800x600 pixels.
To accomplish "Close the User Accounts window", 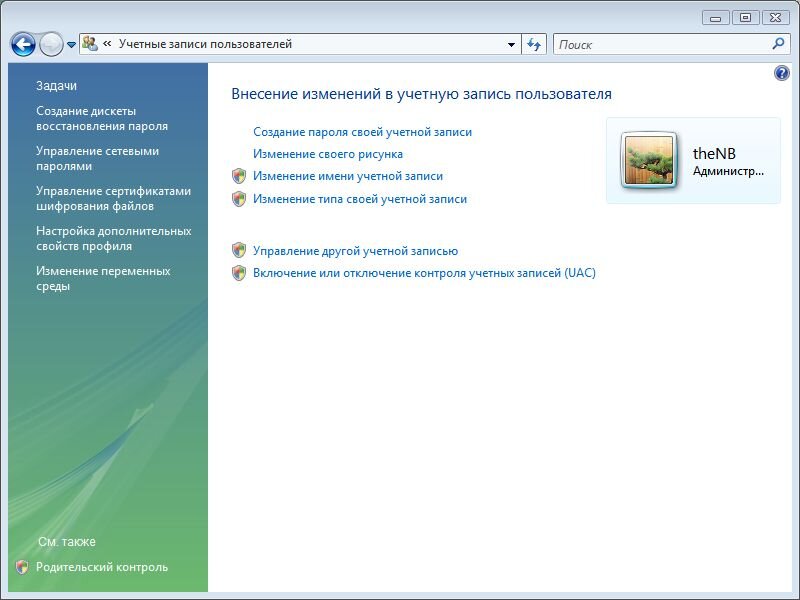I will click(x=775, y=18).
